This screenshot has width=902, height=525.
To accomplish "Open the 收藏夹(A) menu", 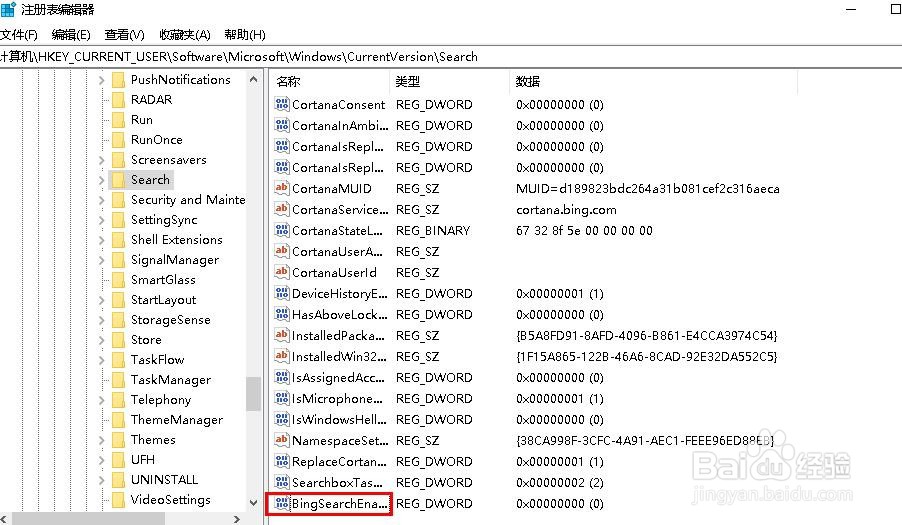I will pyautogui.click(x=185, y=35).
